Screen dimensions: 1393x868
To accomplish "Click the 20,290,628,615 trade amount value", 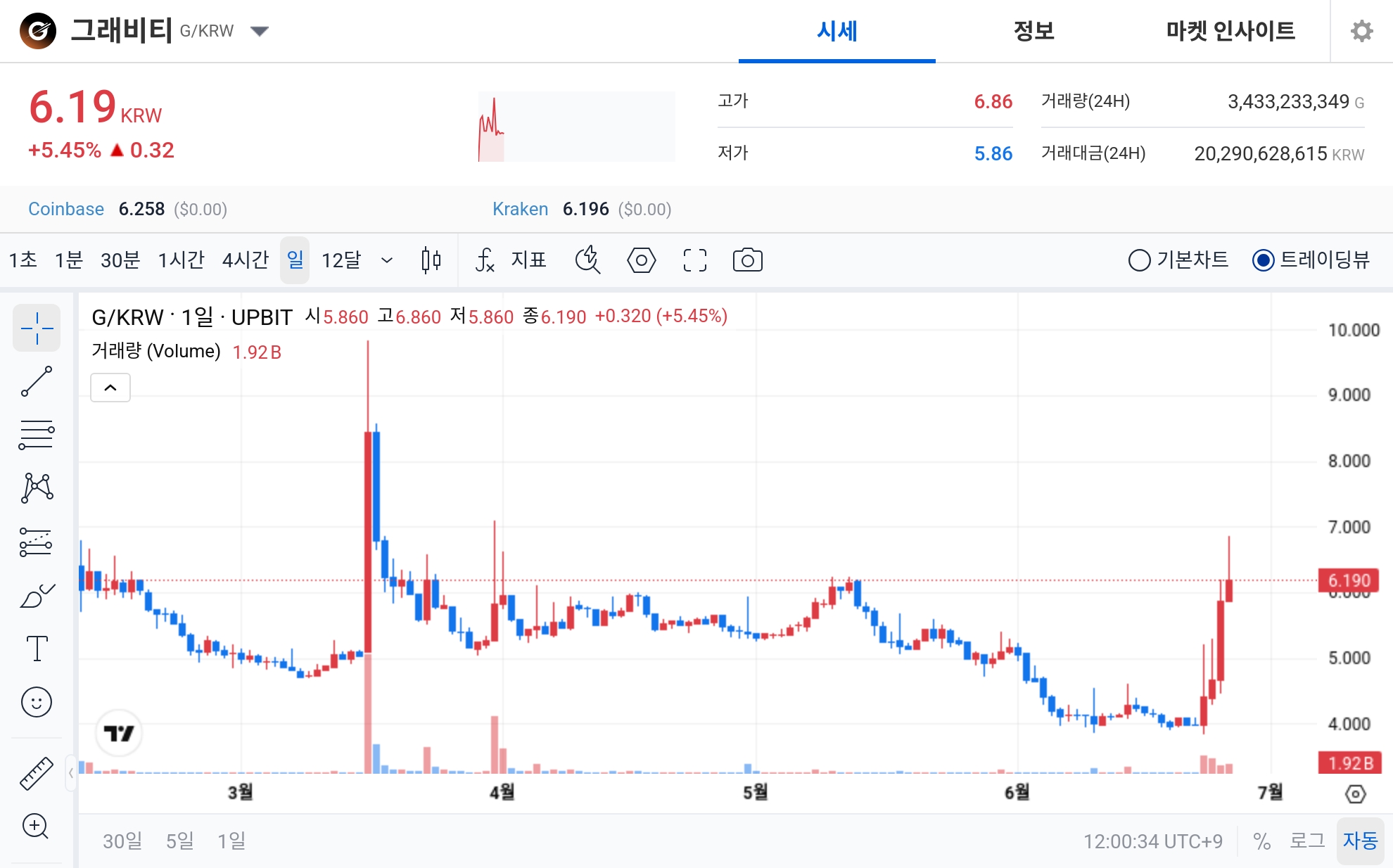I will pyautogui.click(x=1260, y=154).
